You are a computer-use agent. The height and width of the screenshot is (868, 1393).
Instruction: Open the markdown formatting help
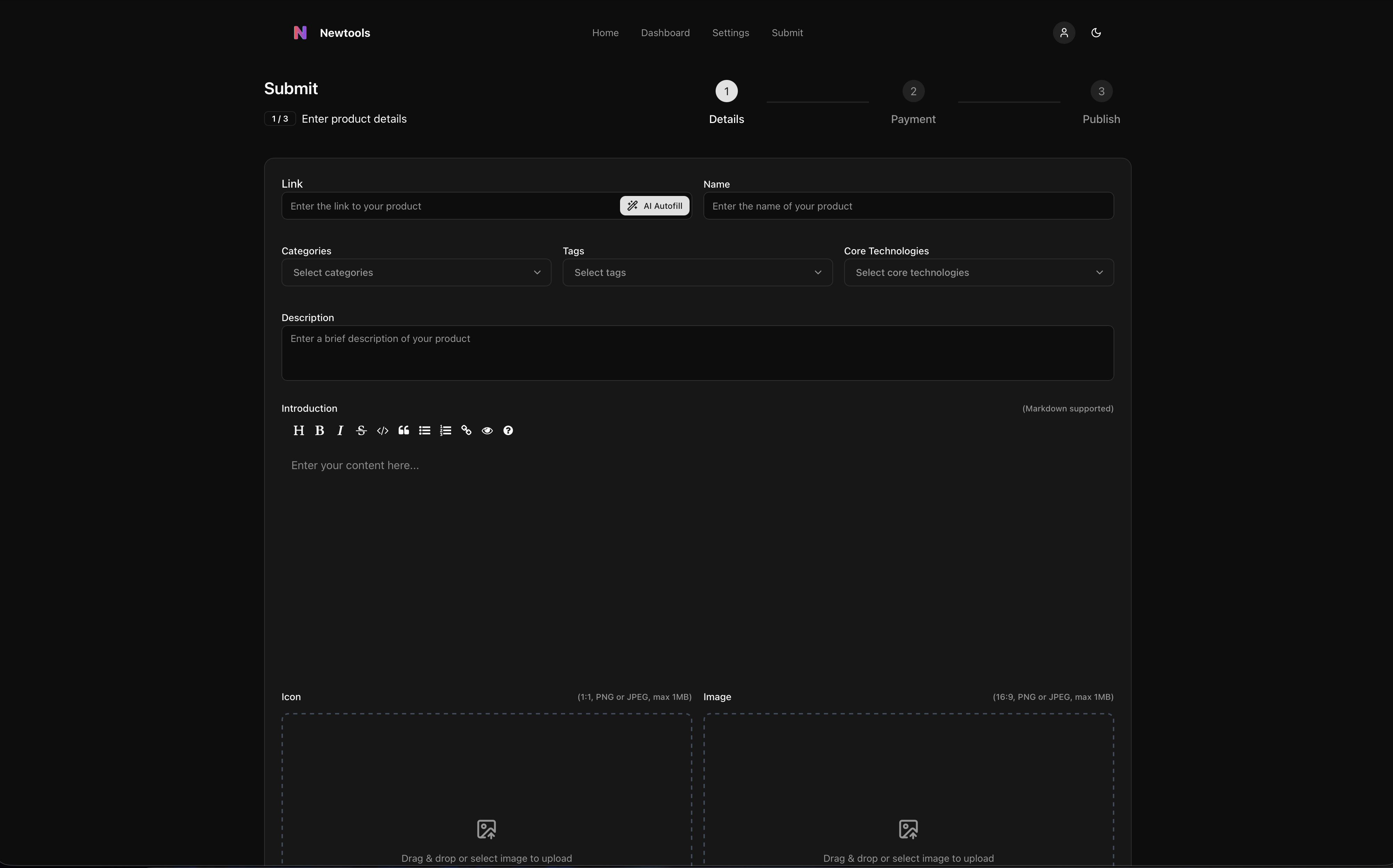tap(507, 430)
